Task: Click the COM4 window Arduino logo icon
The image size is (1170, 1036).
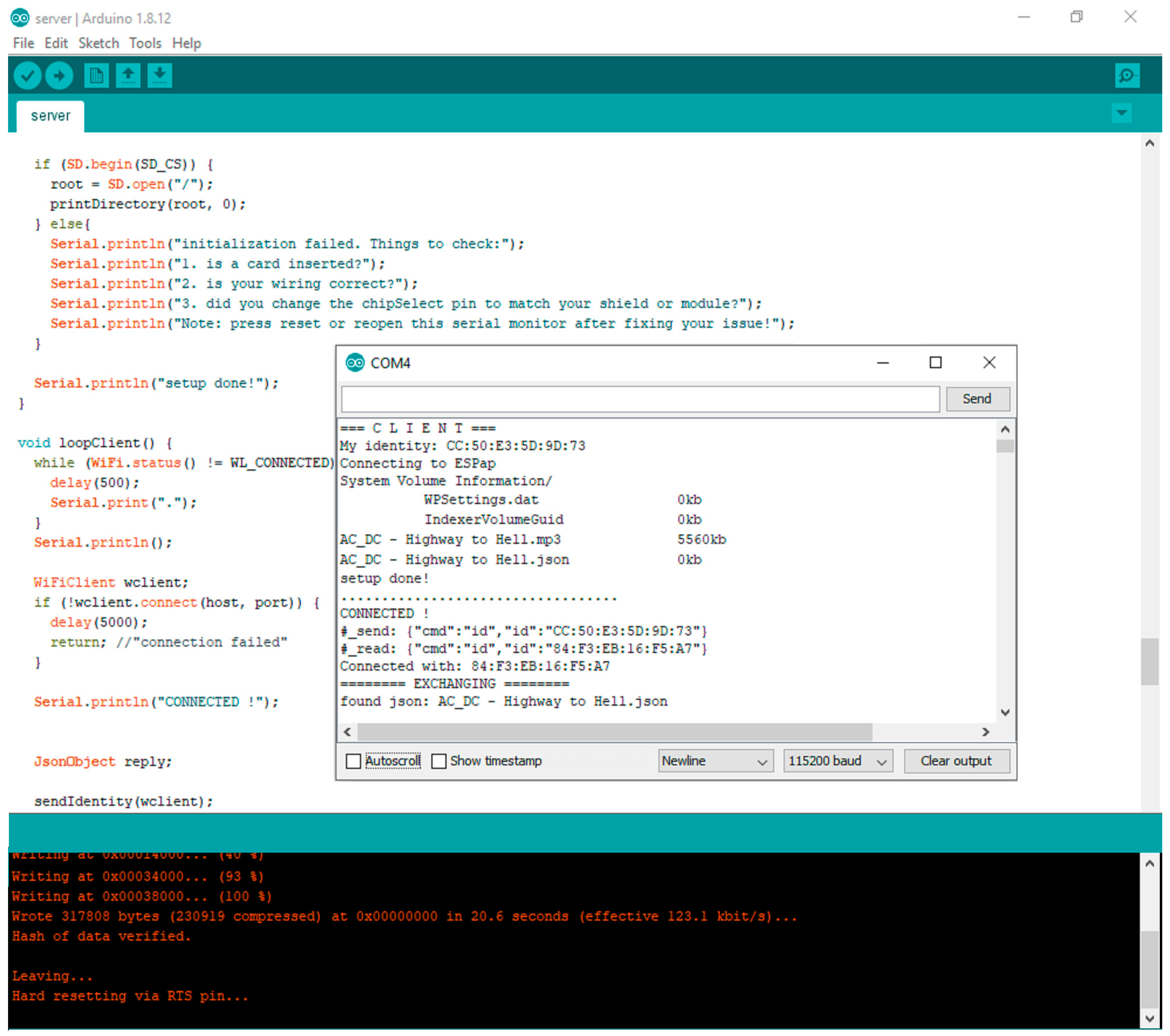Action: (x=355, y=363)
